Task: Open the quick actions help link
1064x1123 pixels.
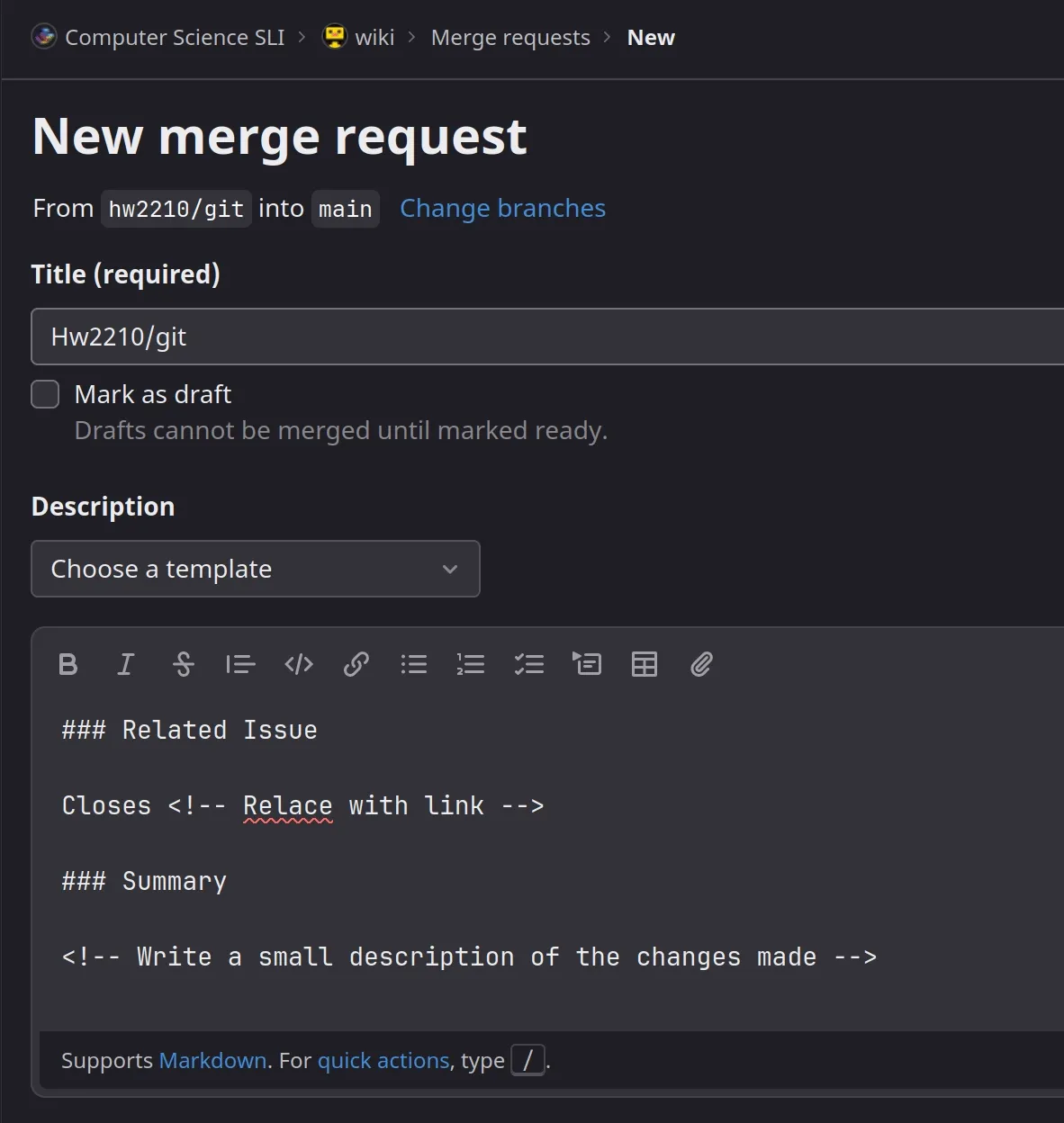Action: [x=383, y=1061]
